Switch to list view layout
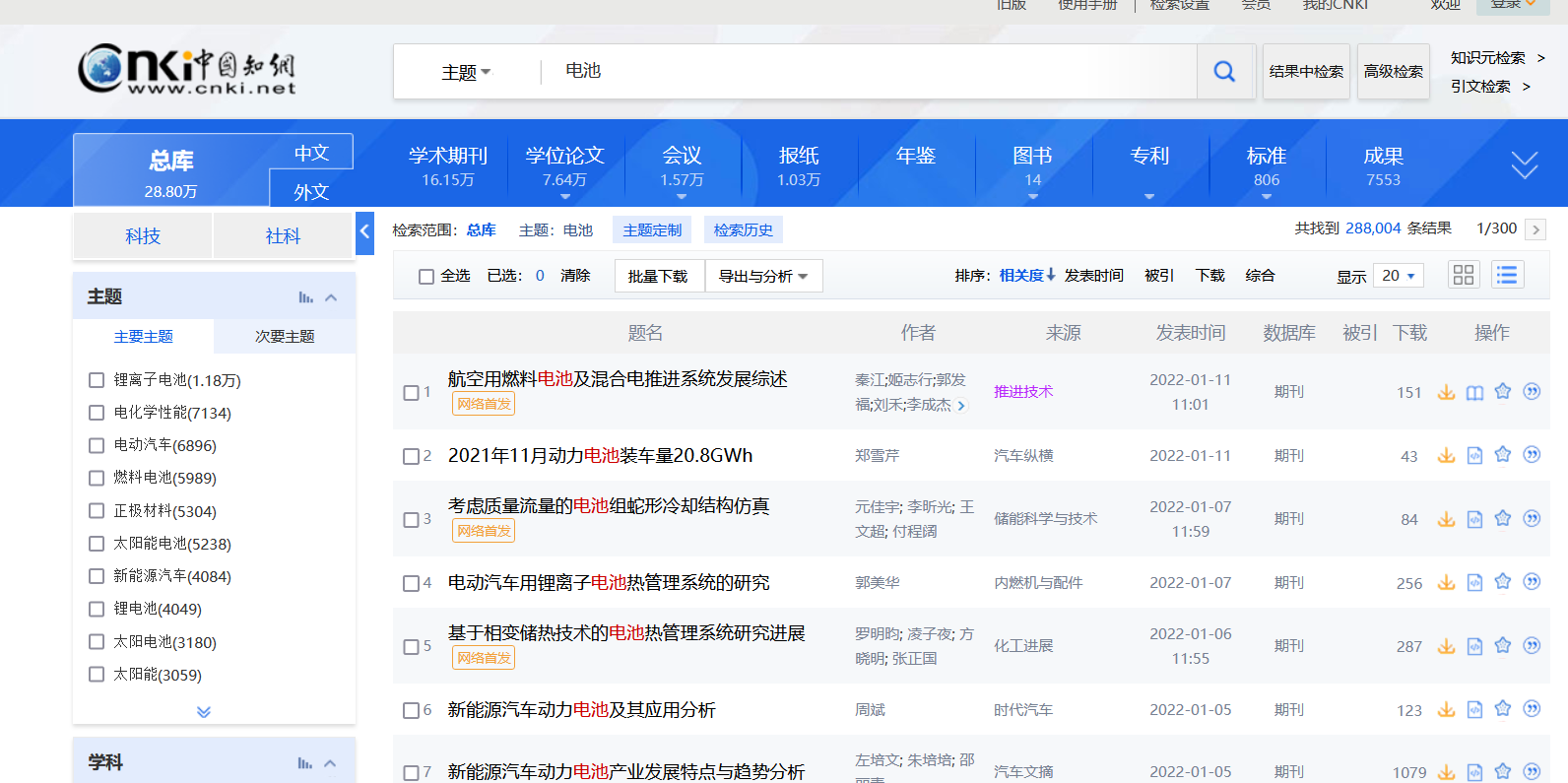Viewport: 1568px width, 783px height. pyautogui.click(x=1507, y=275)
